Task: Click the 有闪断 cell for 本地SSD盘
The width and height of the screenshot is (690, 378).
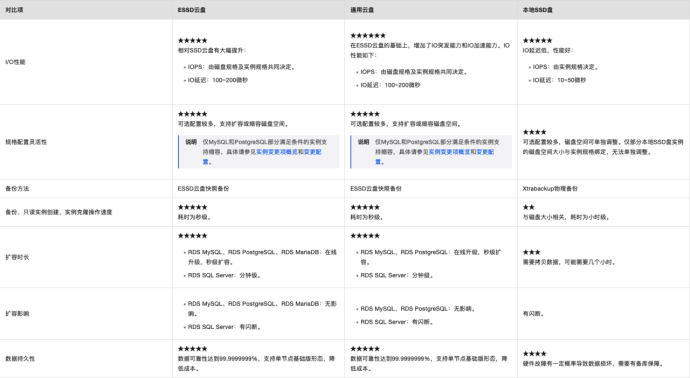Action: (x=533, y=314)
